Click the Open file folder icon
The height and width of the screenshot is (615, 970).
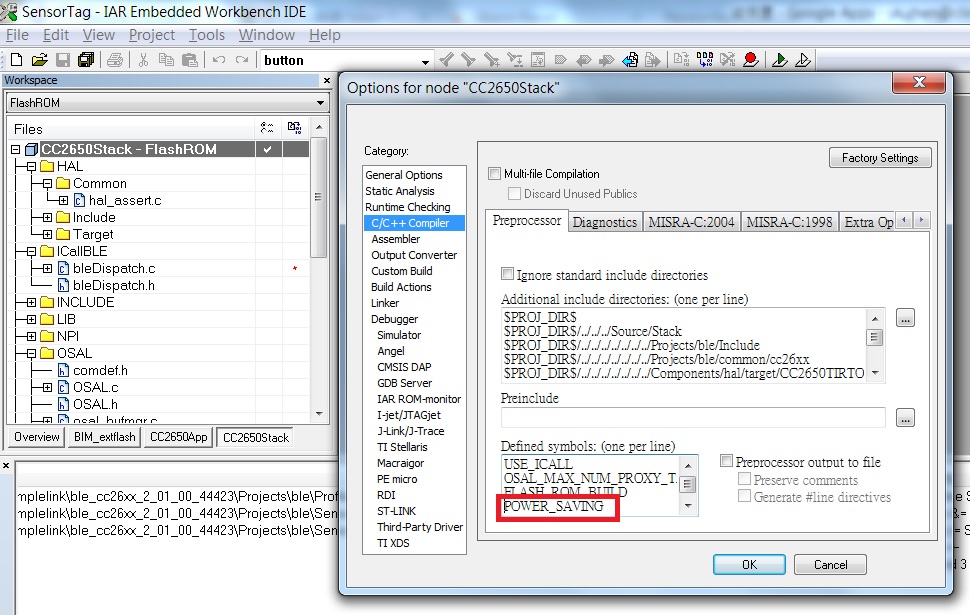(x=40, y=60)
